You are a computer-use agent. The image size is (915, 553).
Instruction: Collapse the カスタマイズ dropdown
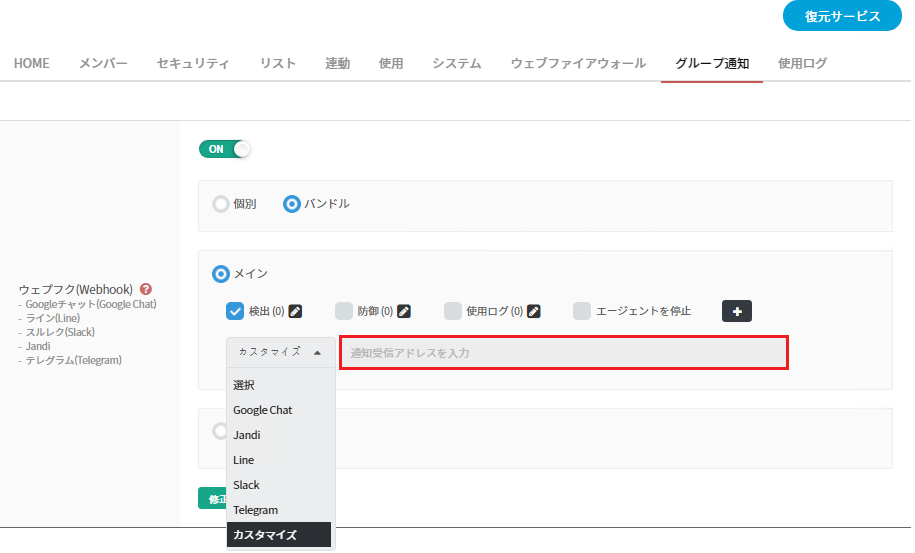(x=280, y=352)
